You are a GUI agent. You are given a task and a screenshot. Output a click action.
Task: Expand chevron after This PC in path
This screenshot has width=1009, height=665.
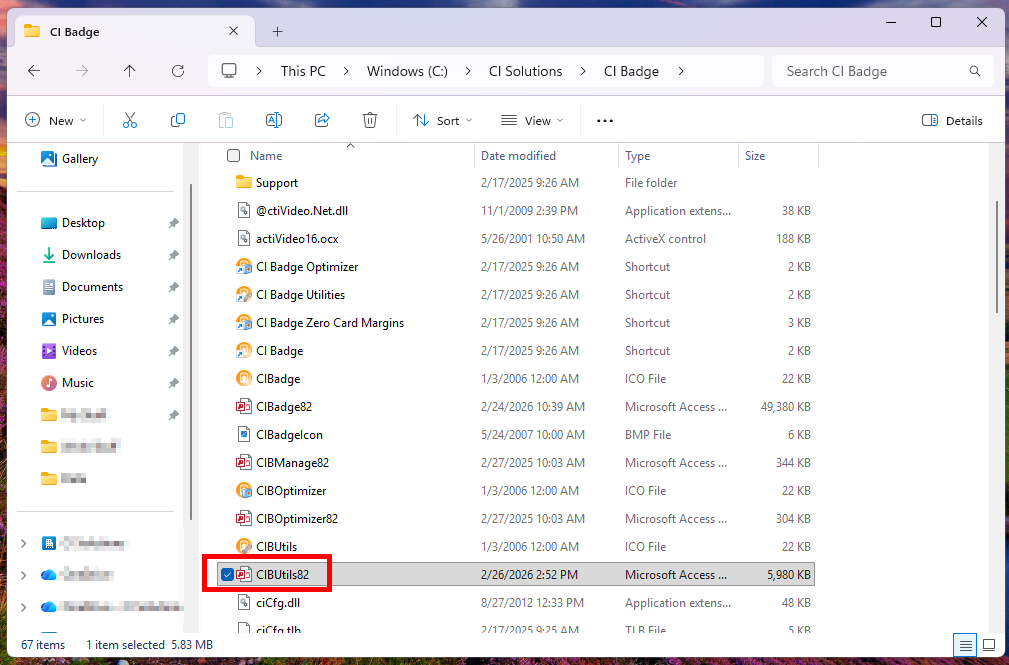click(x=346, y=71)
